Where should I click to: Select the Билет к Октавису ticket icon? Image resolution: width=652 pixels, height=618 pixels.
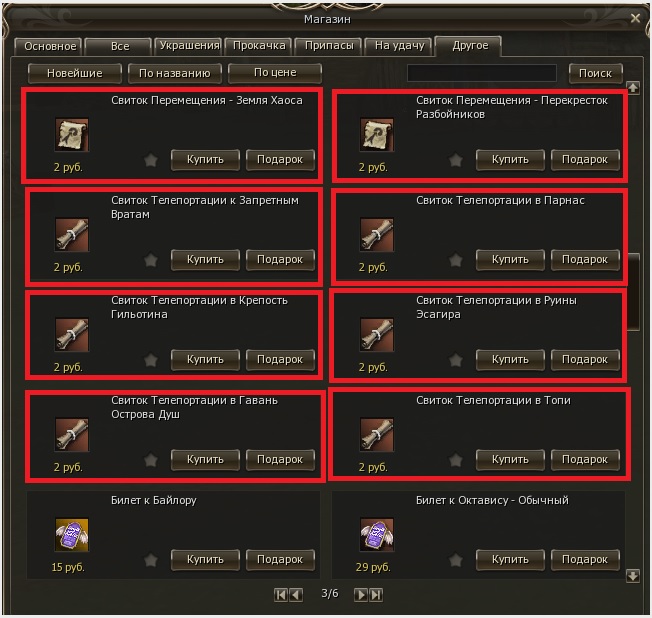click(x=377, y=534)
